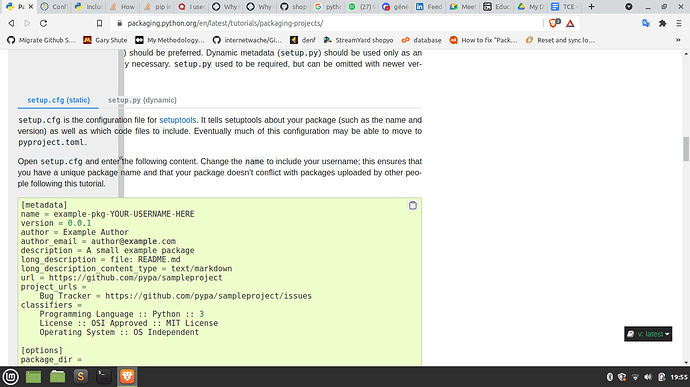Open the browser hamburger menu

[x=679, y=23]
